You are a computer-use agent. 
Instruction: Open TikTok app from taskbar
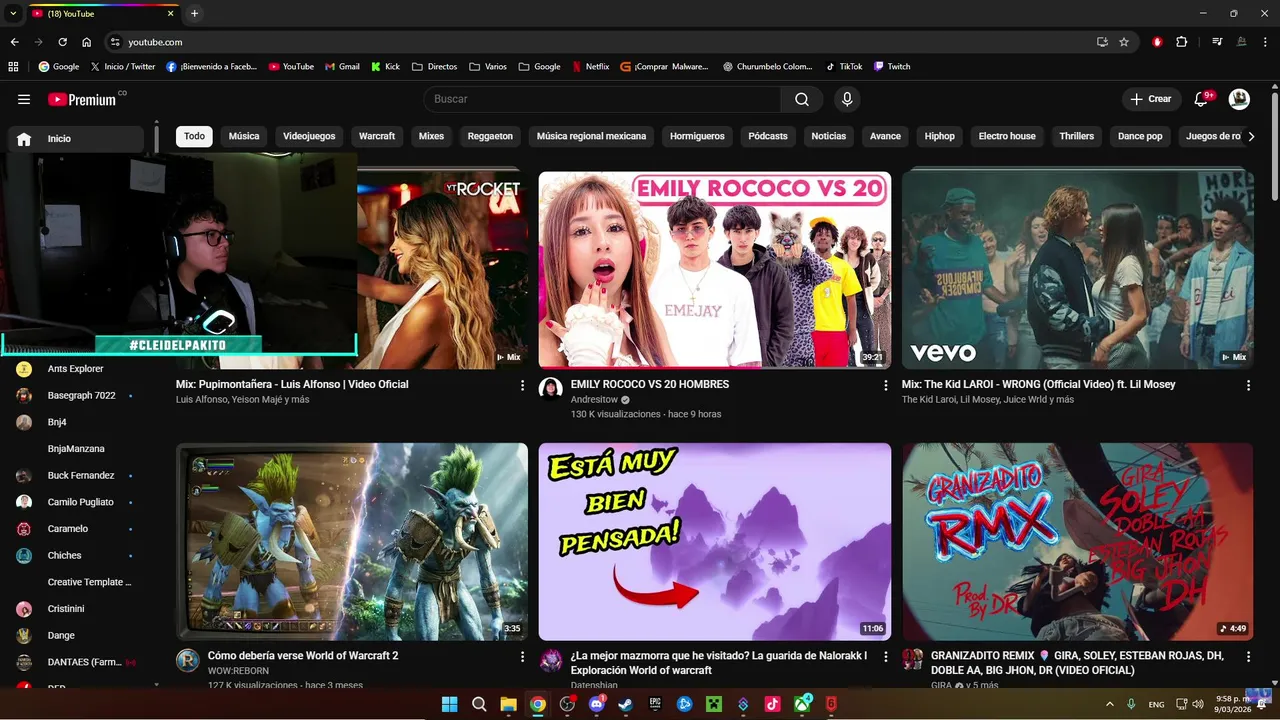[x=772, y=704]
